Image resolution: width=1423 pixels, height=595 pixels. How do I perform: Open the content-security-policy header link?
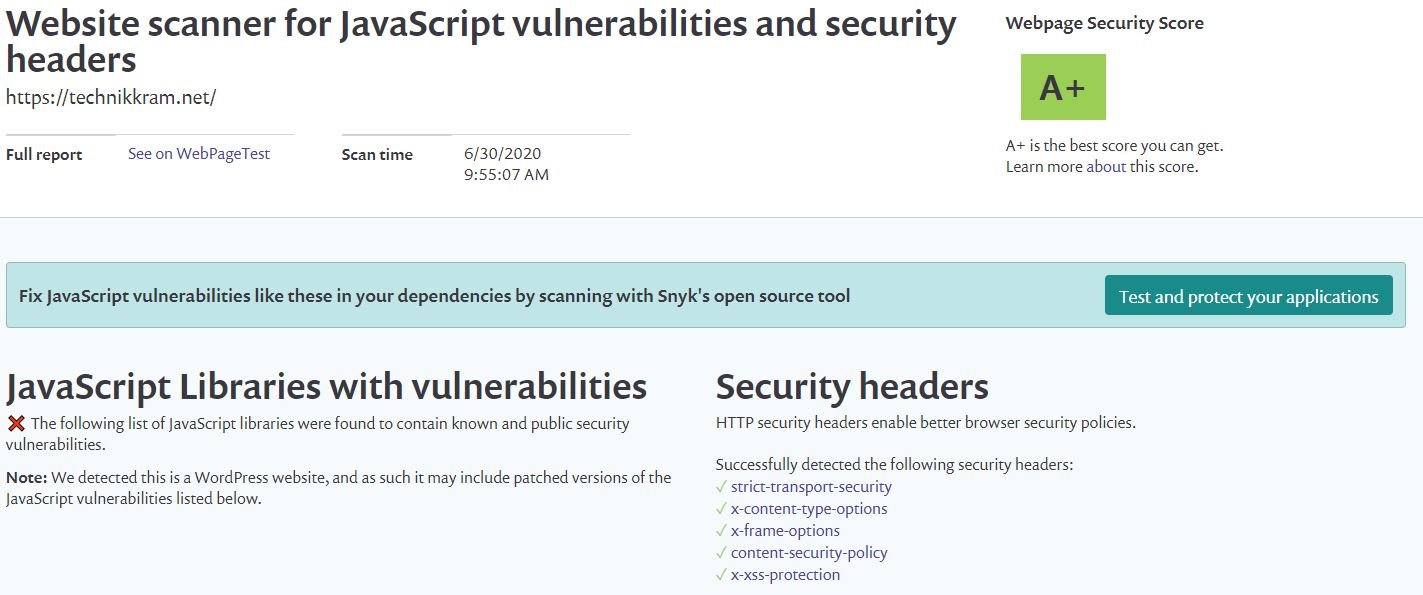(807, 553)
